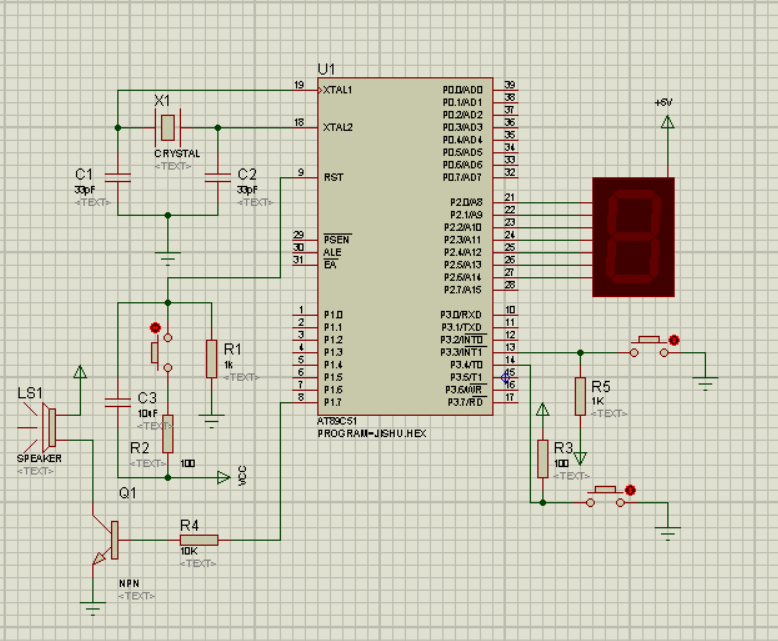Click the seven-segment display component
This screenshot has height=641, width=778.
[x=634, y=237]
